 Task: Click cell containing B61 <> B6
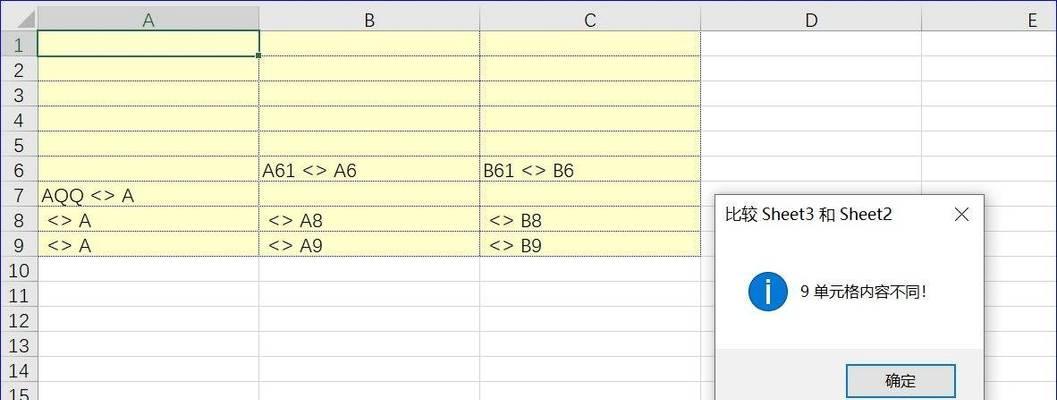click(590, 170)
